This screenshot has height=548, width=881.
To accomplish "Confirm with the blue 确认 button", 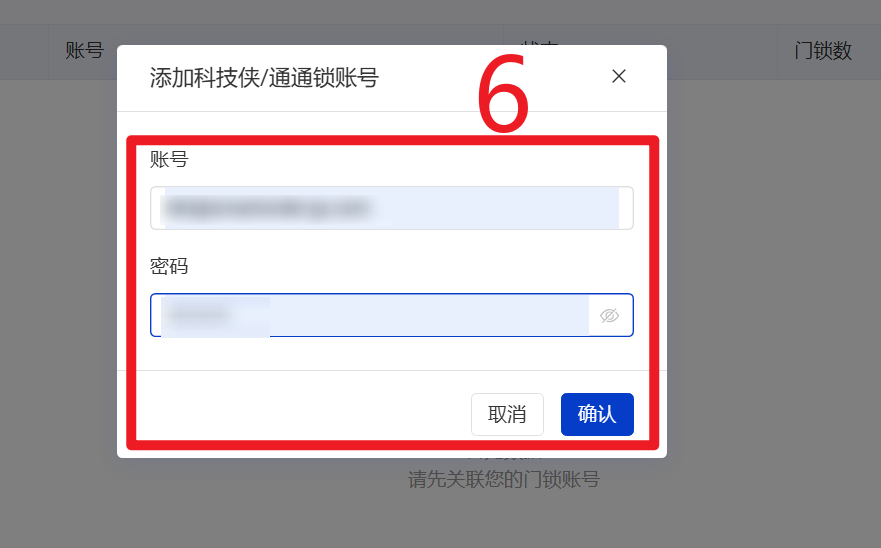I will (597, 414).
